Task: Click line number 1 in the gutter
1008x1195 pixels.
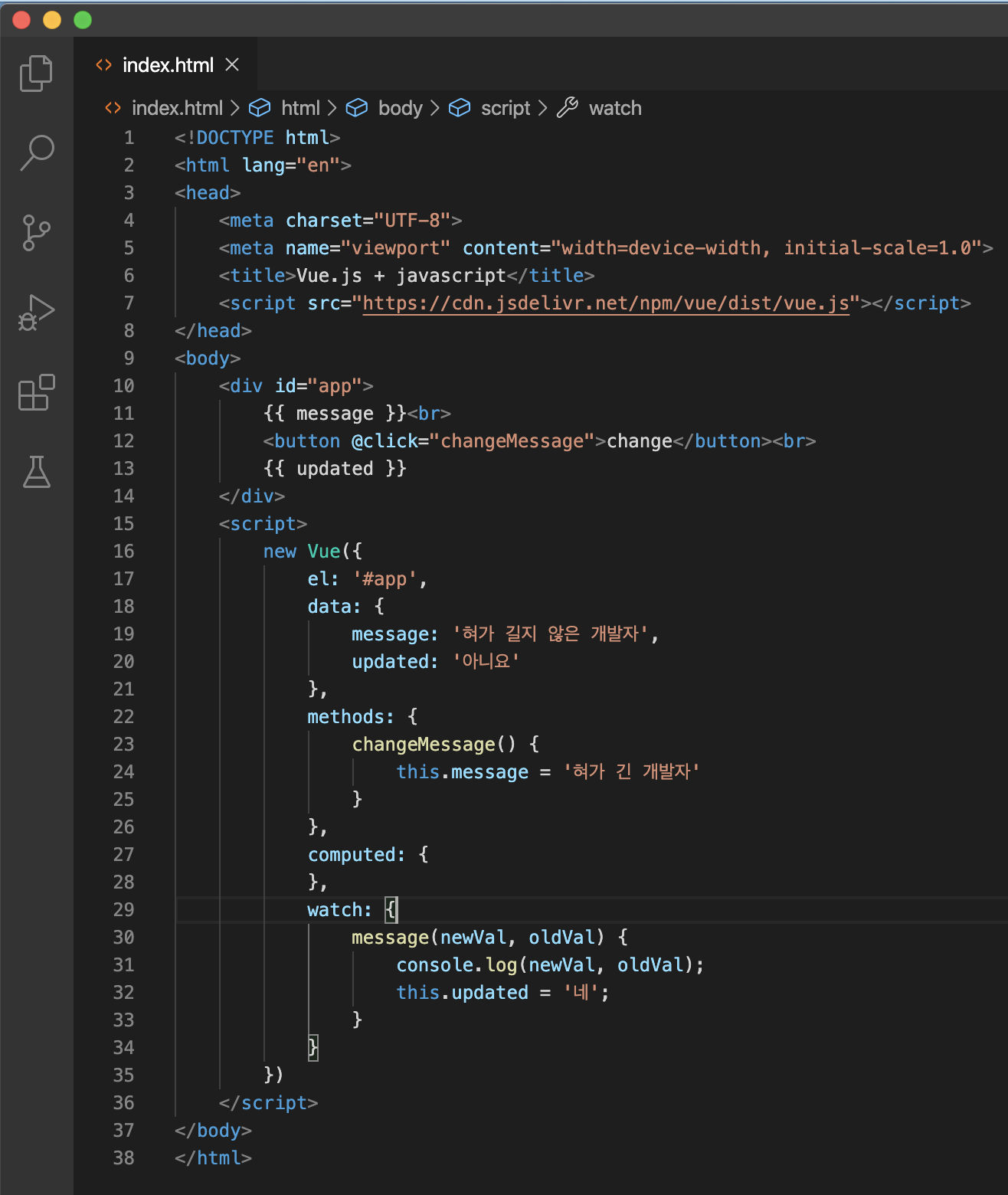Action: coord(129,138)
